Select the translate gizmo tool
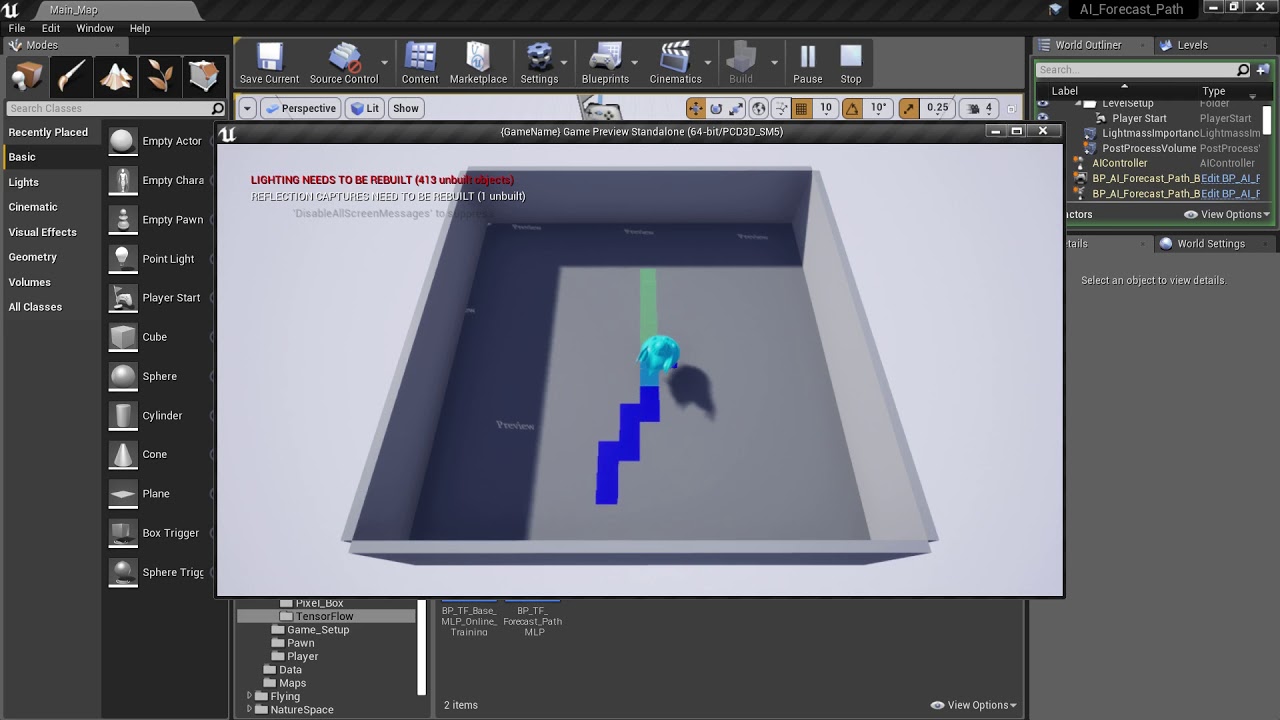The height and width of the screenshot is (720, 1280). (695, 108)
